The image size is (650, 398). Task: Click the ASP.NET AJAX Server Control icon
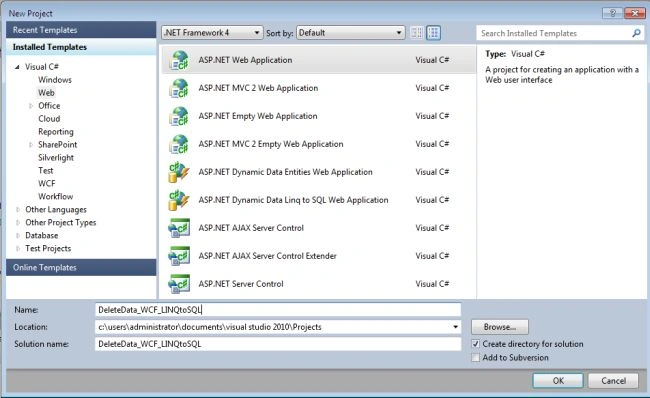tap(179, 228)
